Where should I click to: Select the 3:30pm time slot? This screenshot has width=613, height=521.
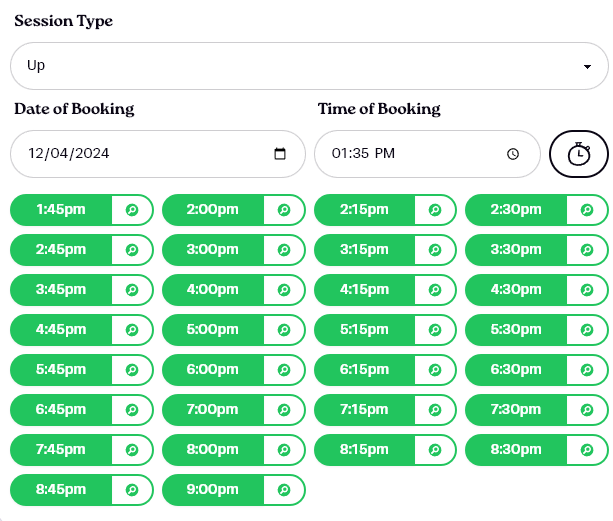tap(516, 250)
